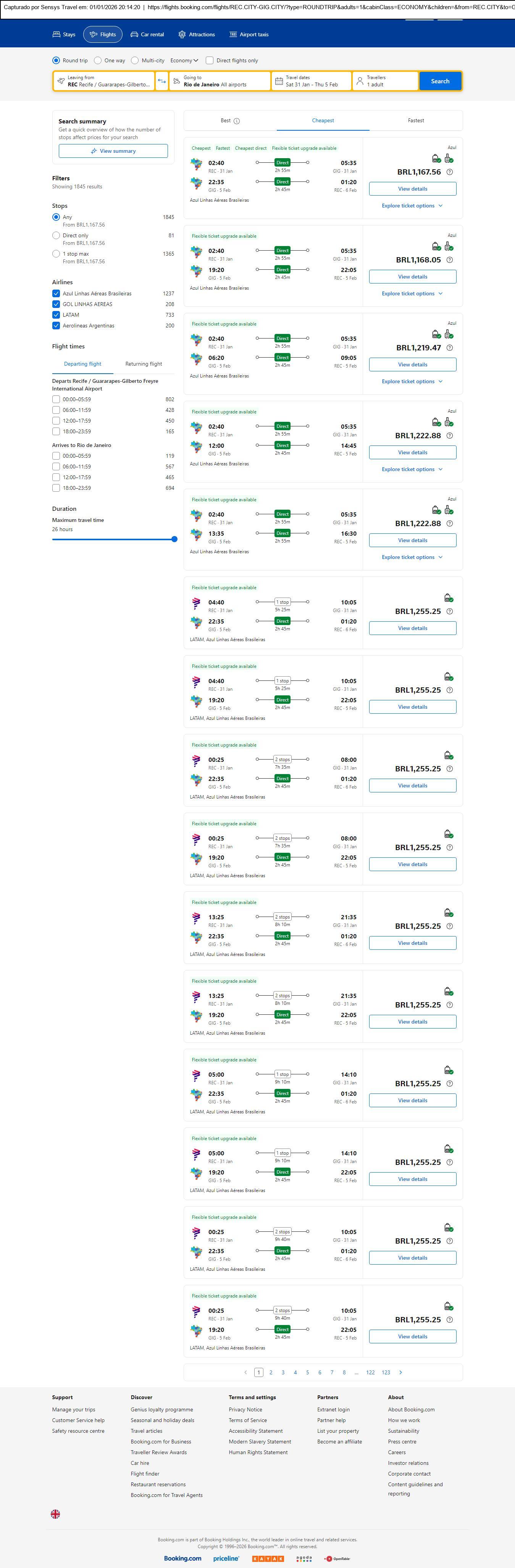Click the Airport taxis icon in the header
The height and width of the screenshot is (1568, 515).
pos(233,35)
